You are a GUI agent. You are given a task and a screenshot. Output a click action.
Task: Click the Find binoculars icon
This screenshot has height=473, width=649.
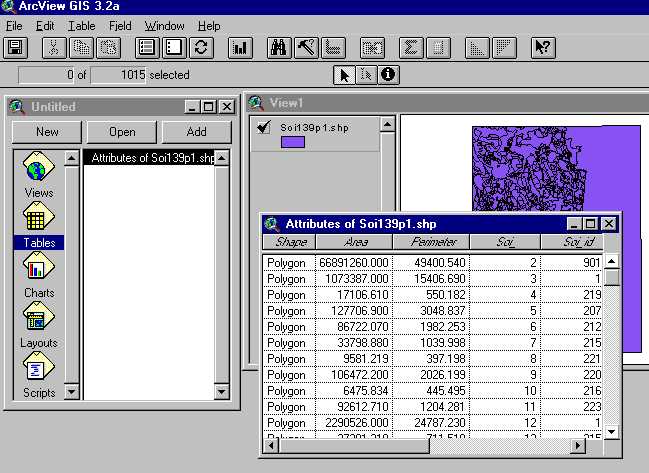279,48
